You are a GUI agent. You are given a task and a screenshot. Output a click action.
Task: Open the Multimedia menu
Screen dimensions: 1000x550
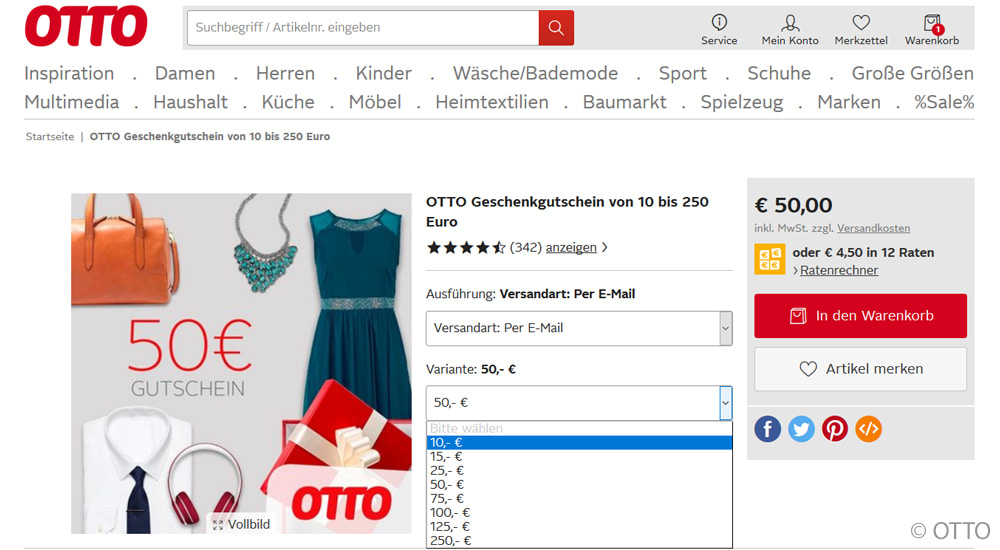click(71, 102)
